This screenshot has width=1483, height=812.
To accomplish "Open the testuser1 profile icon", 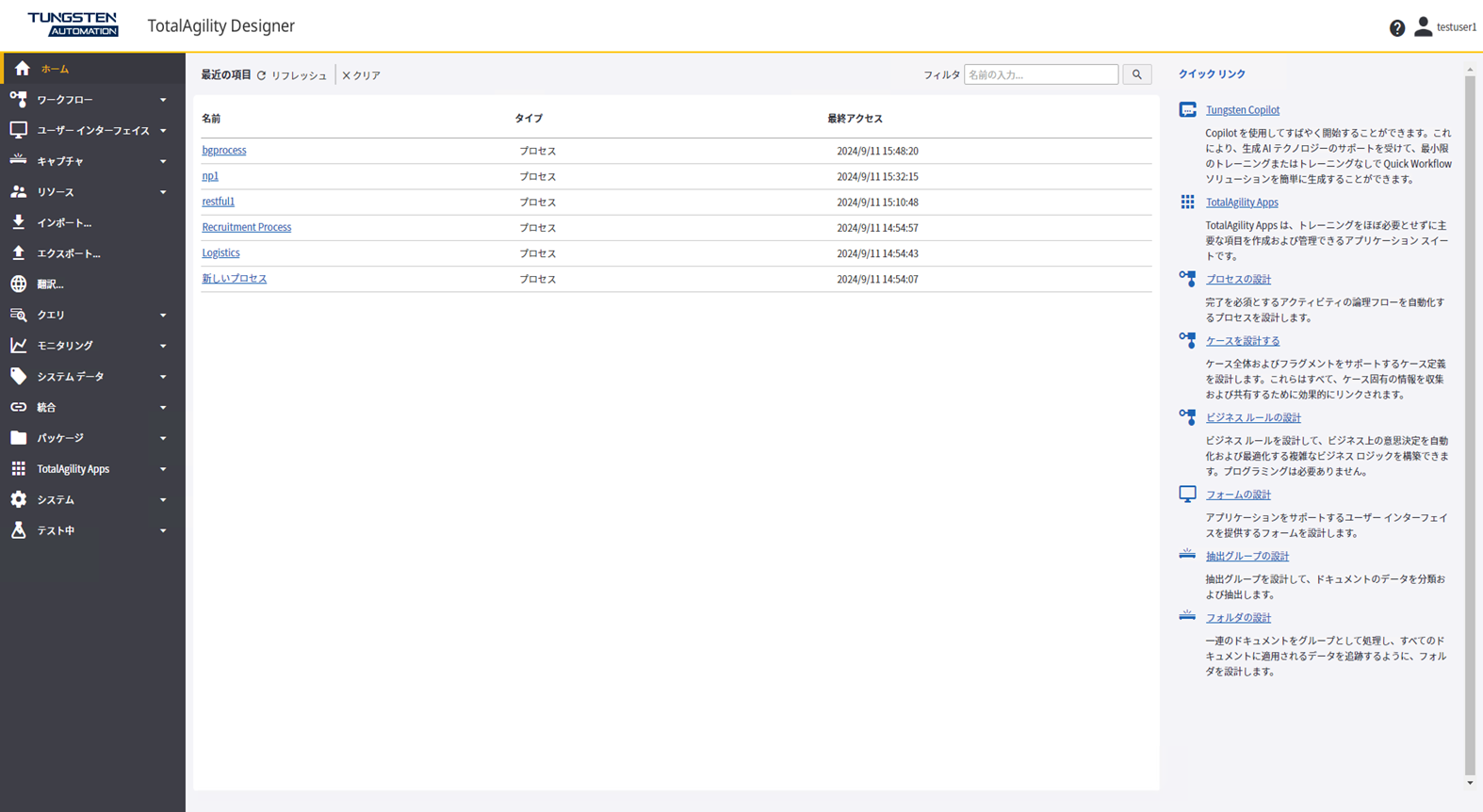I will click(1423, 27).
